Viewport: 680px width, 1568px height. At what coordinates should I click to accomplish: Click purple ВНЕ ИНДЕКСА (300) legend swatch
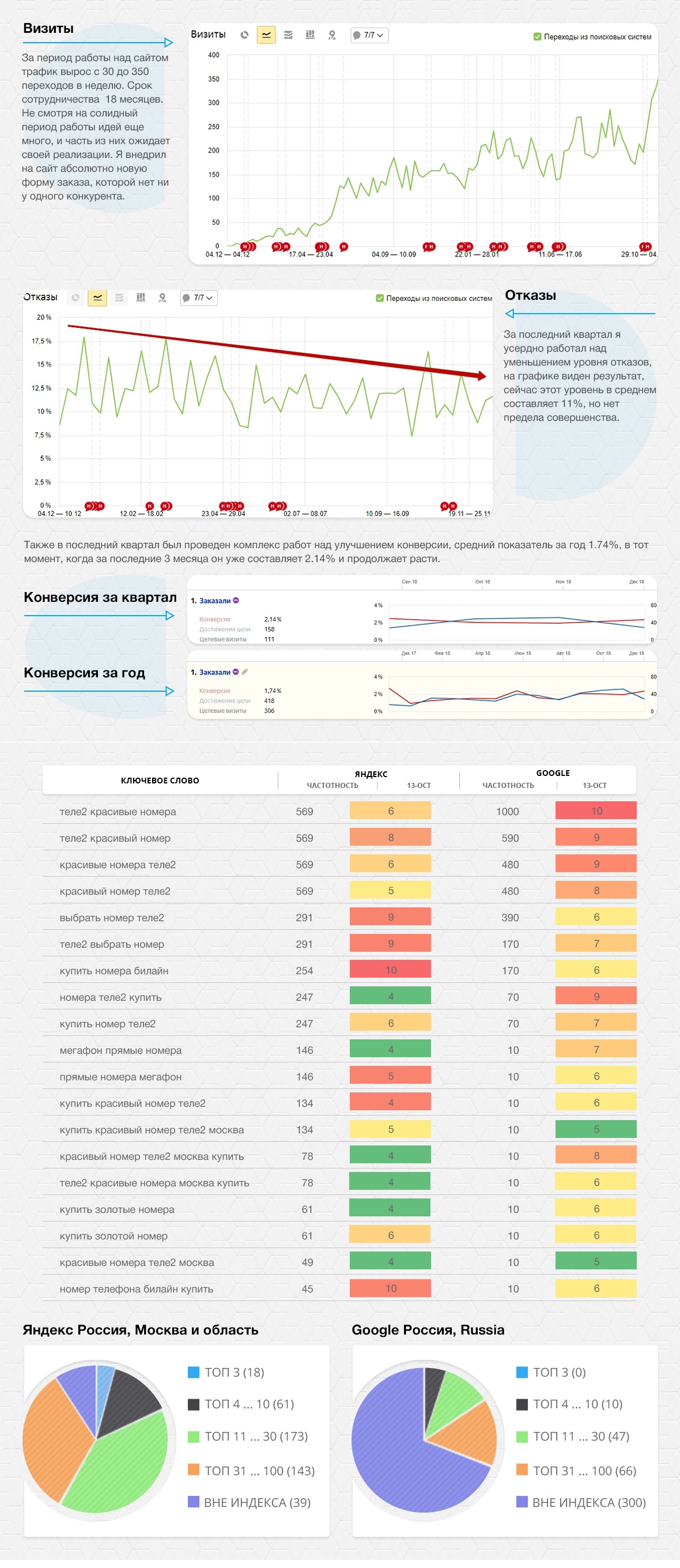point(522,1502)
